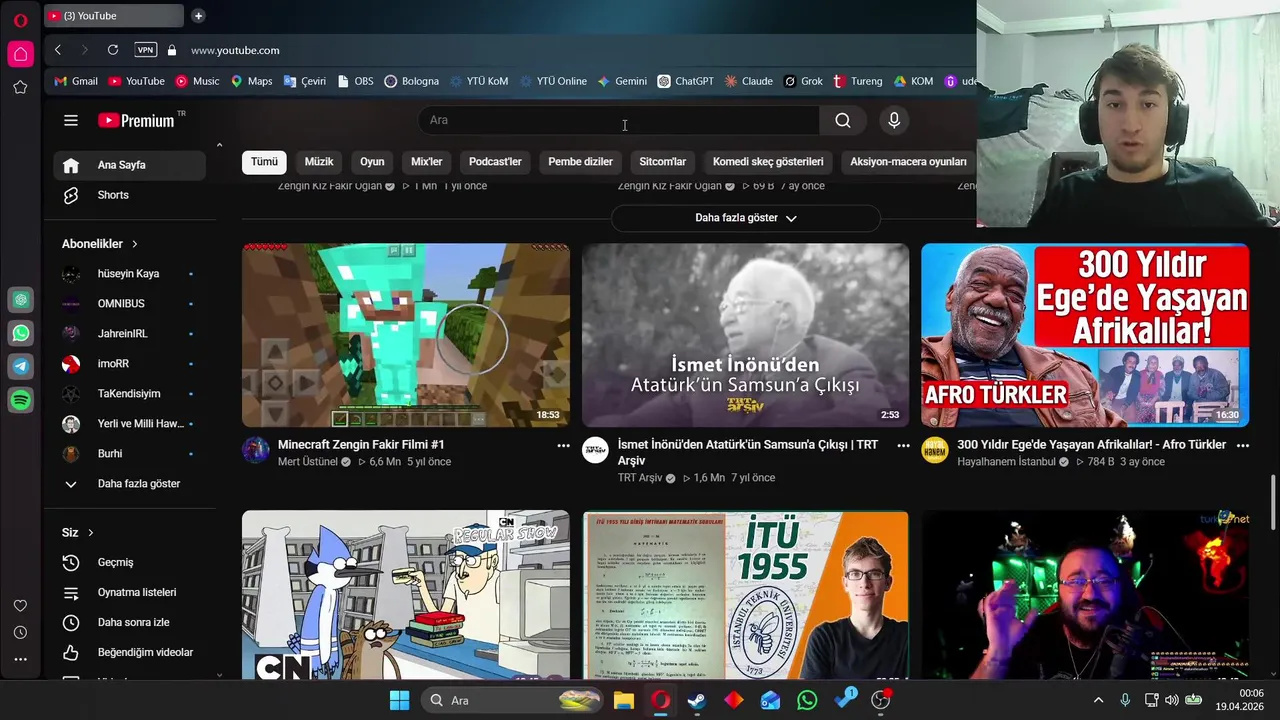Image resolution: width=1280 pixels, height=720 pixels.
Task: Open options for Afro Türkler video
Action: (1241, 446)
